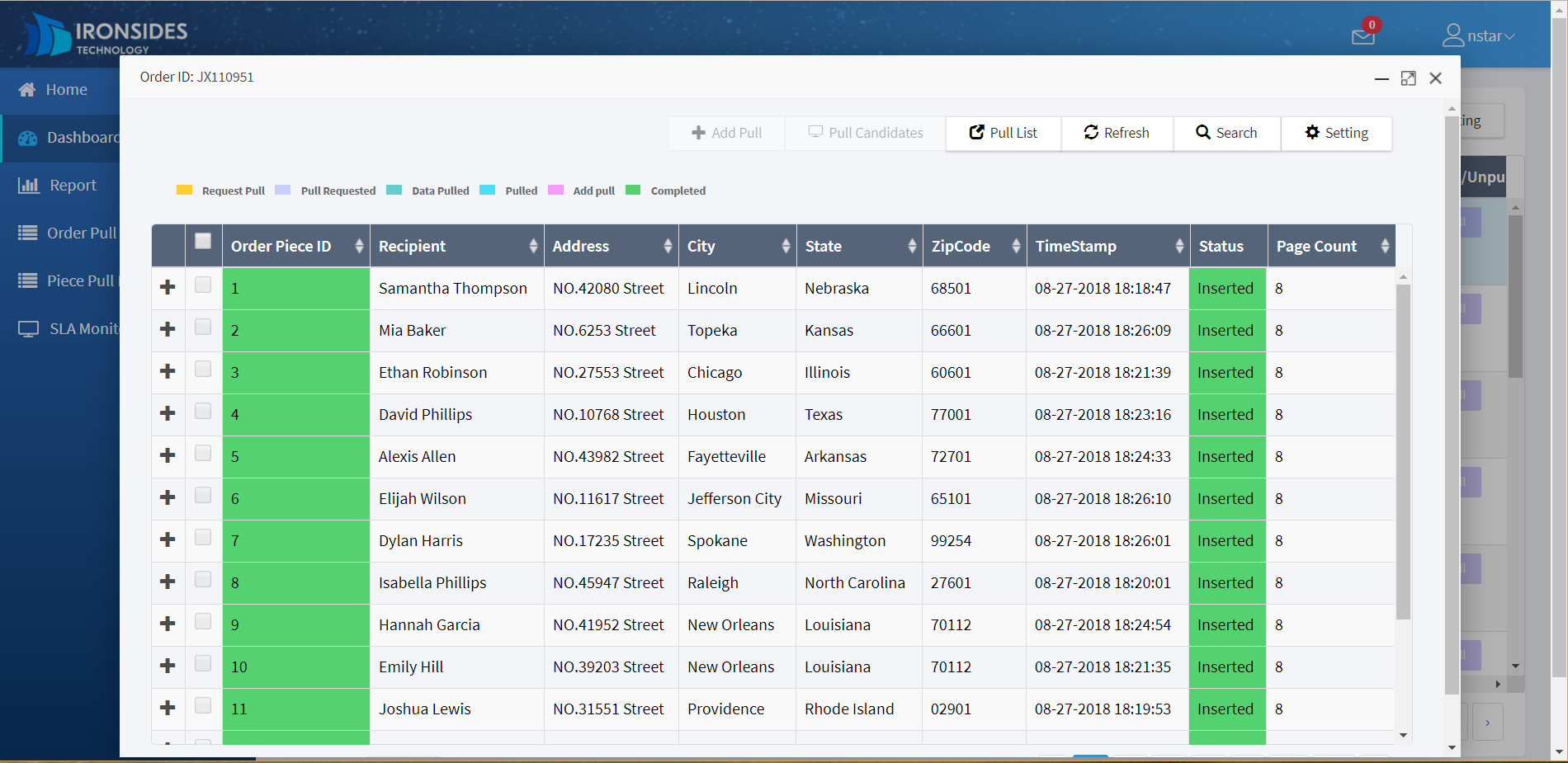Open the mail inbox notification icon
The width and height of the screenshot is (1568, 763).
pos(1363,37)
